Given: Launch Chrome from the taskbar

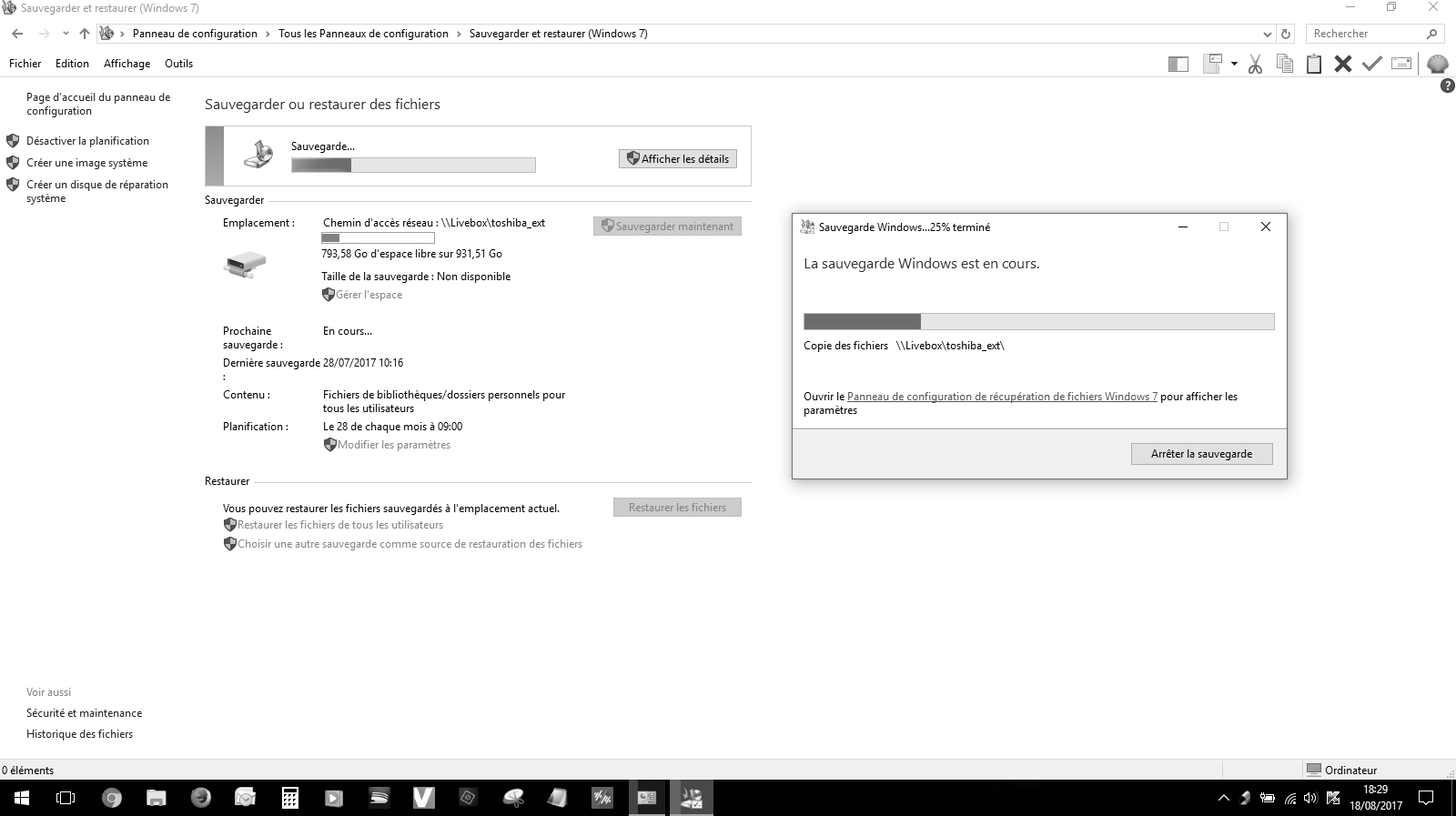Looking at the screenshot, I should pyautogui.click(x=111, y=798).
